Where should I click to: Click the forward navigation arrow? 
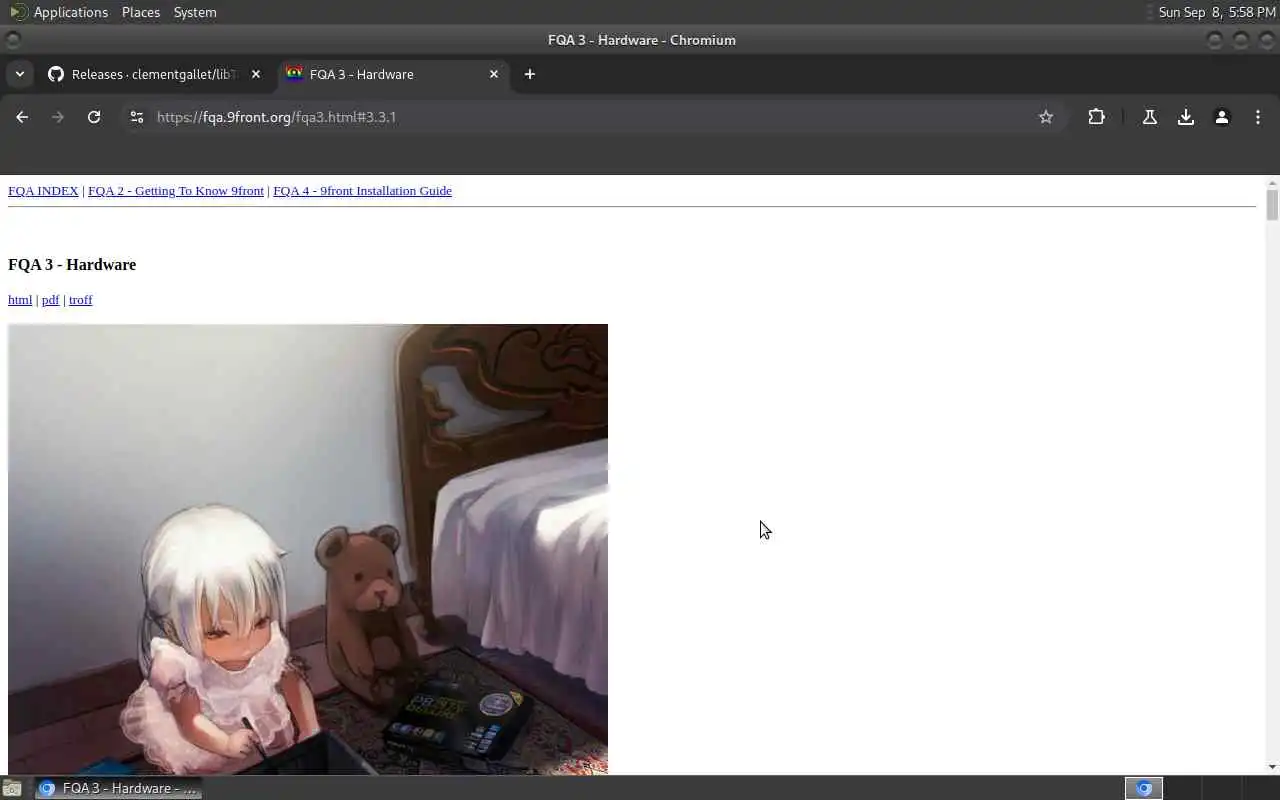[x=58, y=117]
